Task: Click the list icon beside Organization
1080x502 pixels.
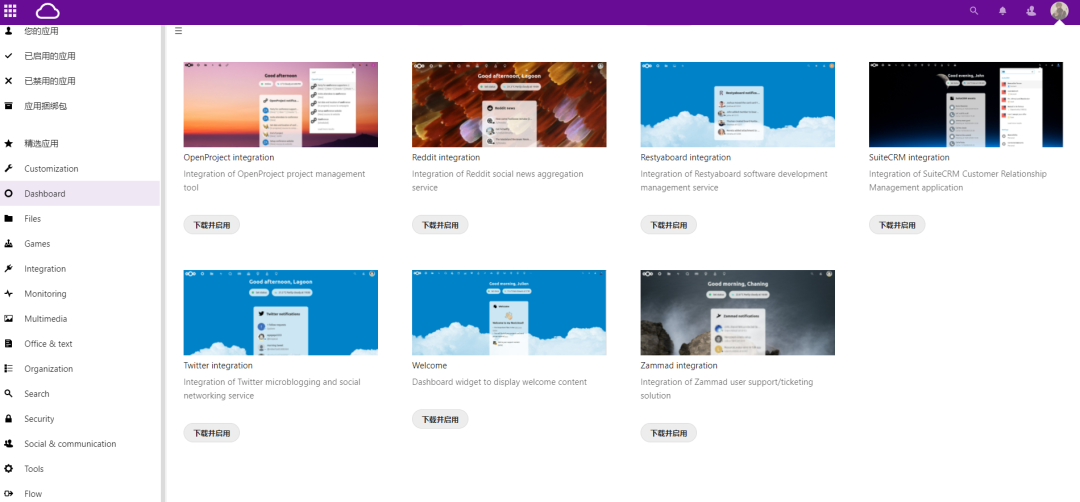Action: [x=8, y=368]
